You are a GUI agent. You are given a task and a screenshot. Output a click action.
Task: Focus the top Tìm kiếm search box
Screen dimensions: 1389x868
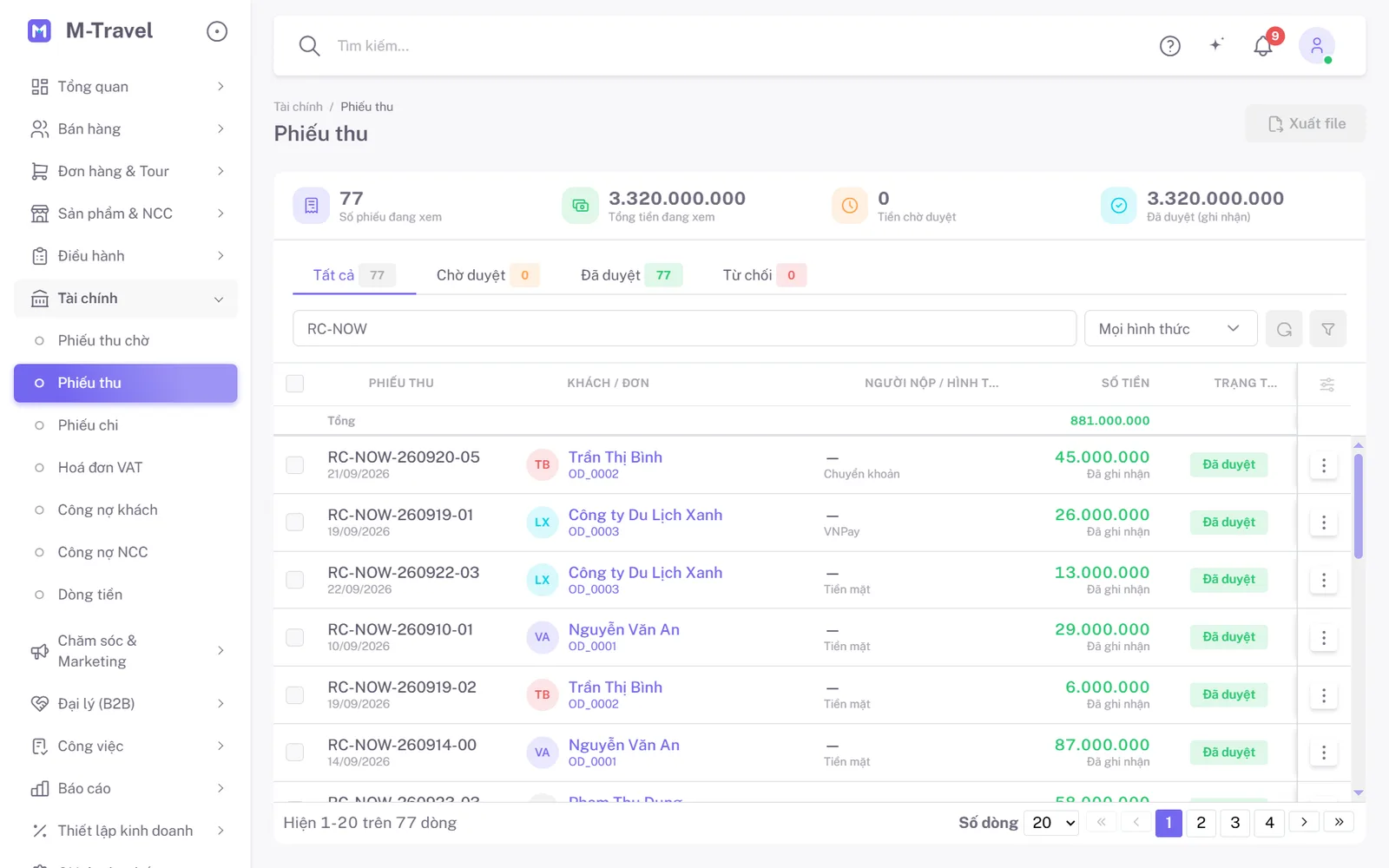pyautogui.click(x=738, y=46)
